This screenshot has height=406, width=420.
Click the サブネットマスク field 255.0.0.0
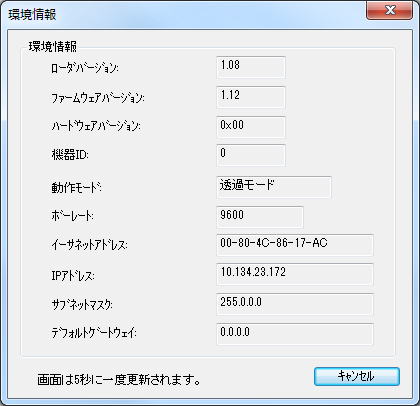pos(295,304)
